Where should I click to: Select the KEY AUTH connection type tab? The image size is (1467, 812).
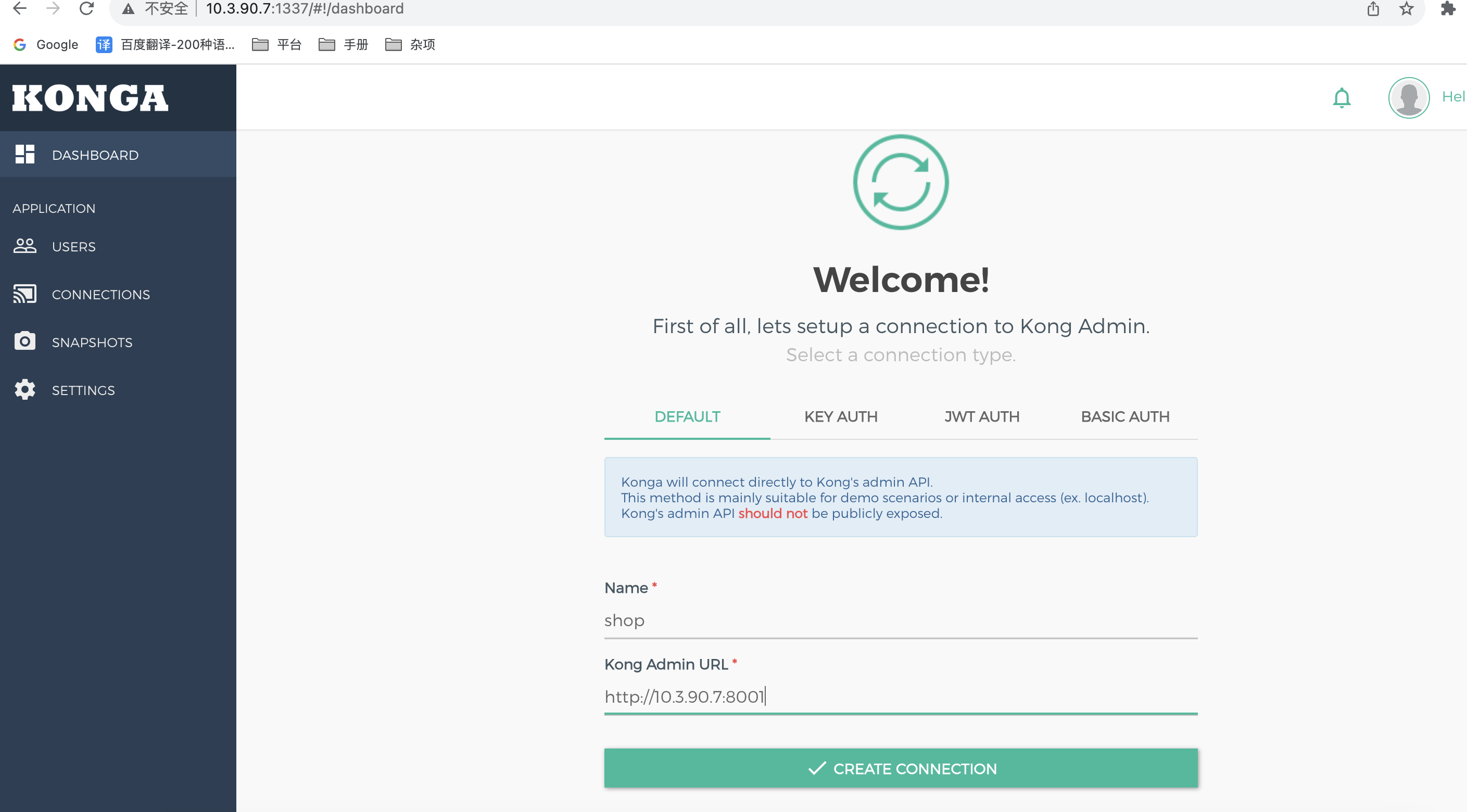pyautogui.click(x=841, y=417)
